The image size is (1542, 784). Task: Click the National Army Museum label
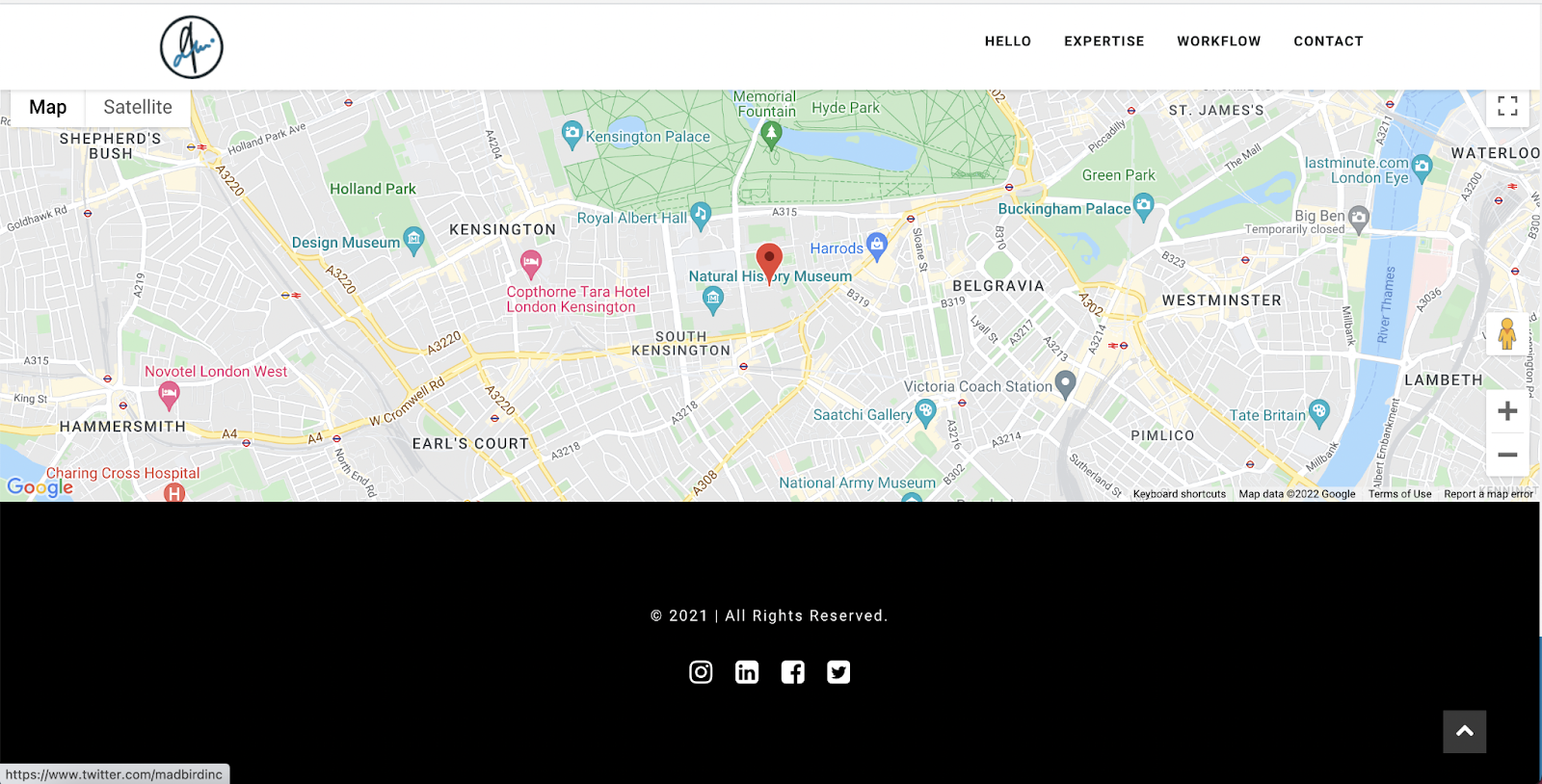[857, 483]
